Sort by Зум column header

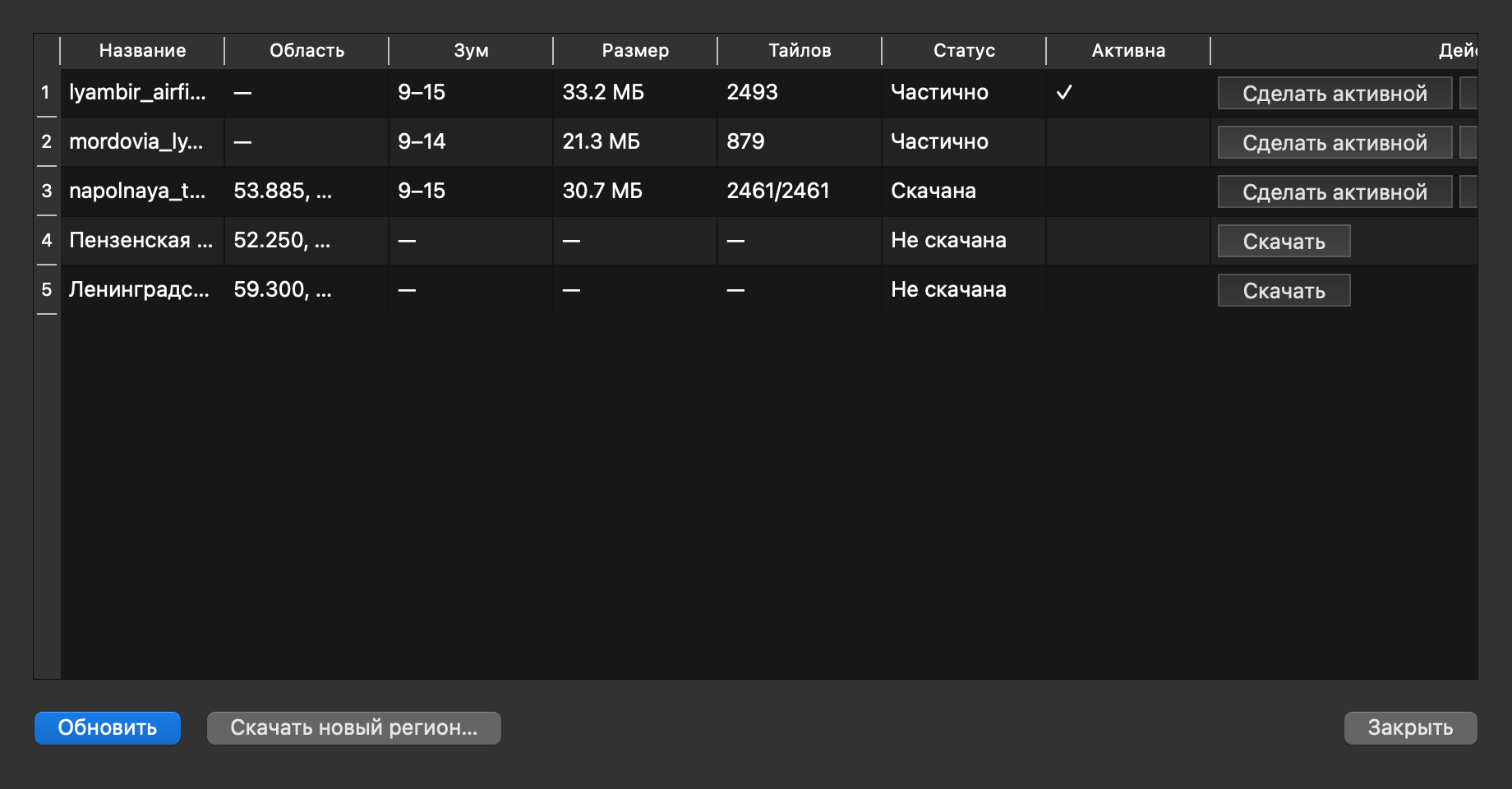coord(471,50)
